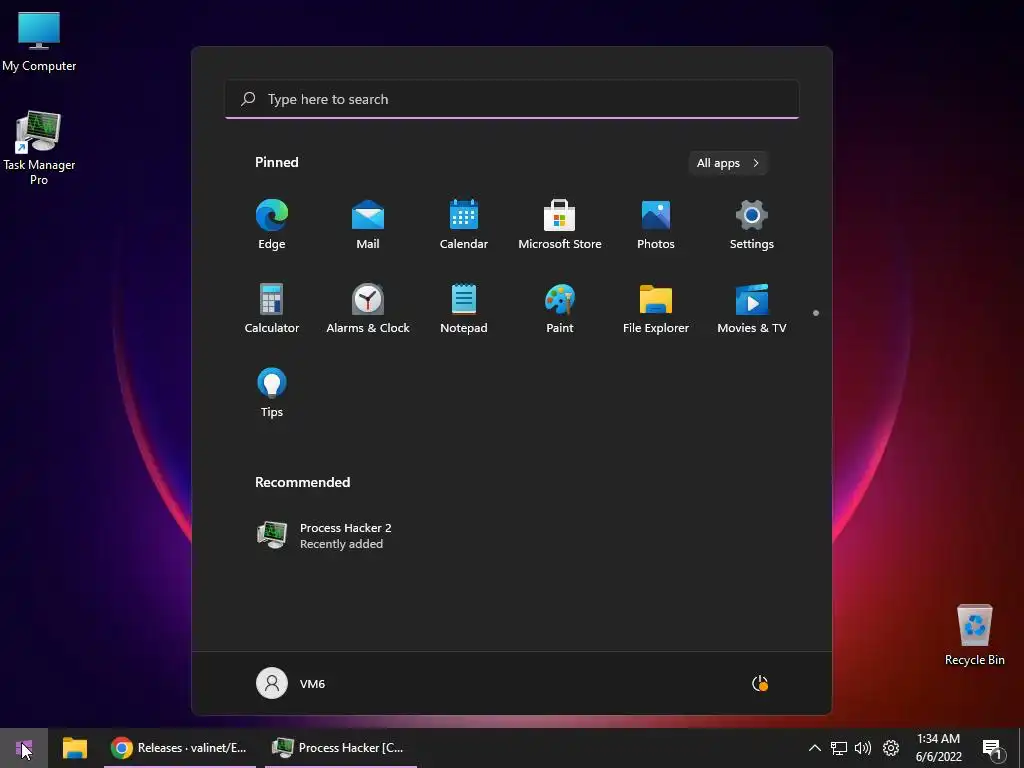Click the Recently added label
The height and width of the screenshot is (768, 1024).
342,544
